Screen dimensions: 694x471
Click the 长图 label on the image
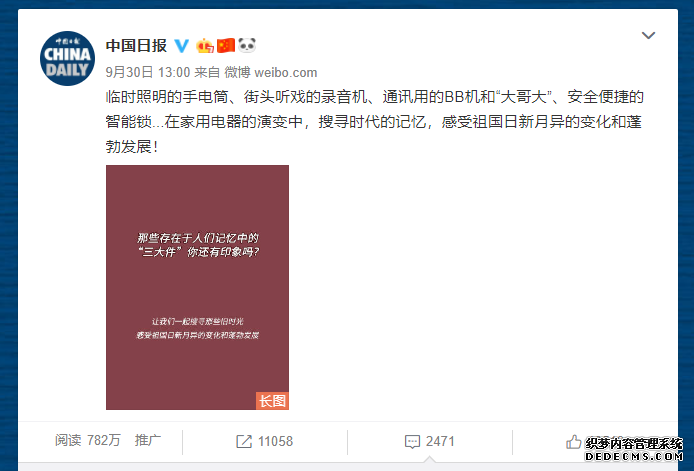(x=272, y=401)
